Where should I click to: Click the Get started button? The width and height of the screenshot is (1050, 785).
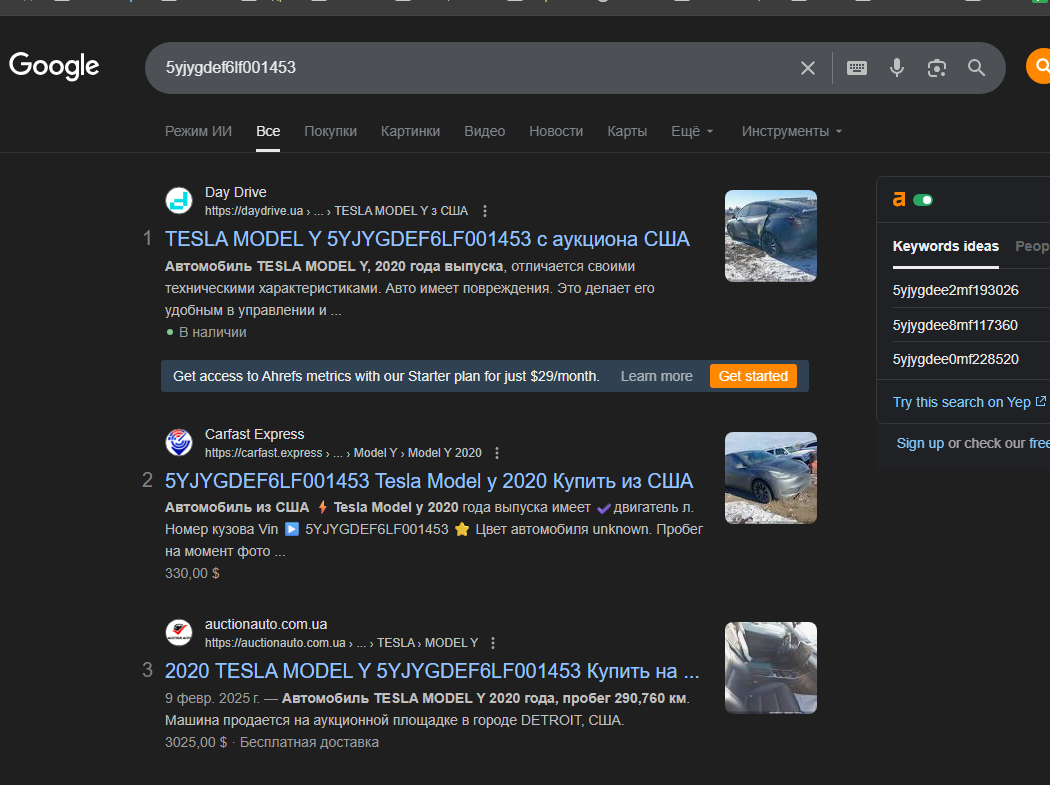tap(753, 376)
